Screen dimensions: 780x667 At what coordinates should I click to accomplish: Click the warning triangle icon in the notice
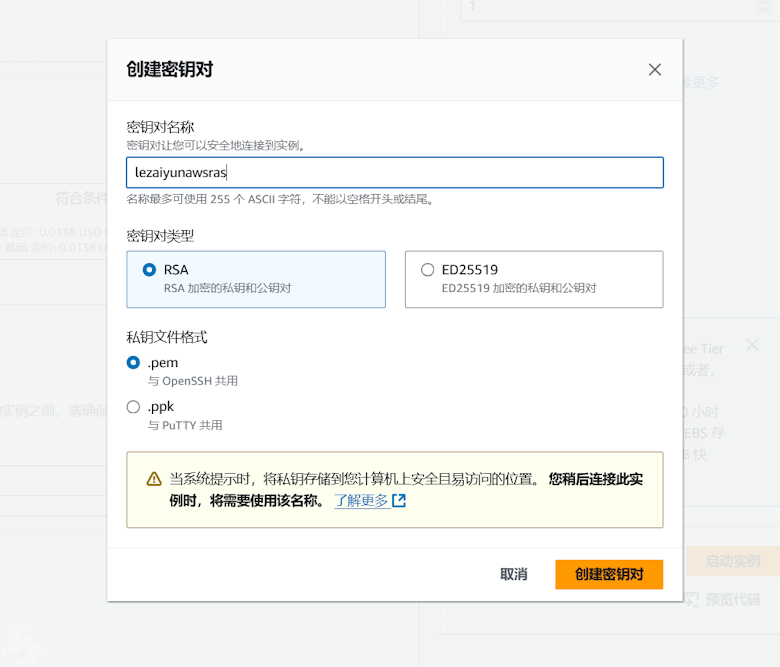pyautogui.click(x=153, y=479)
